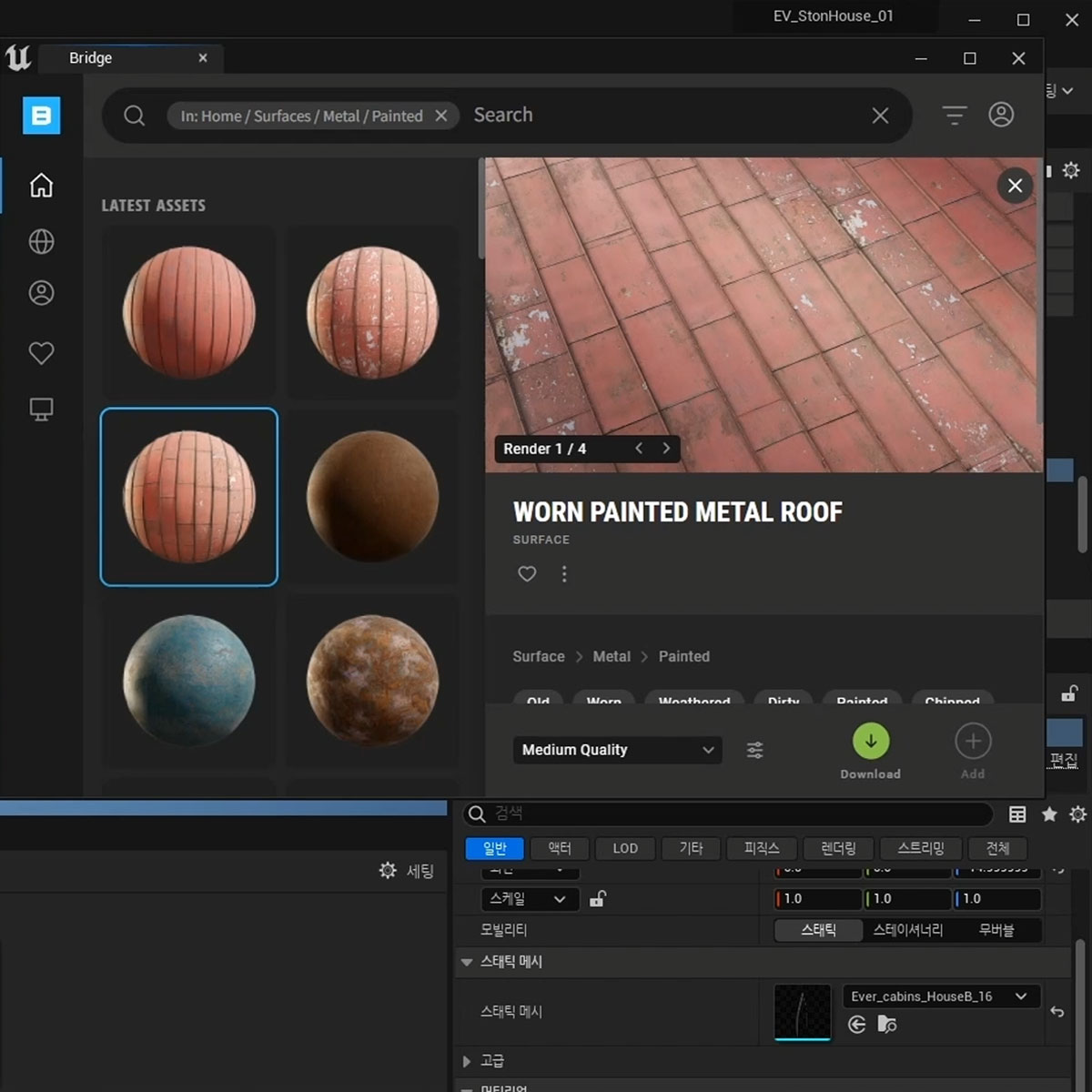
Task: Open download settings sliders icon
Action: [755, 750]
